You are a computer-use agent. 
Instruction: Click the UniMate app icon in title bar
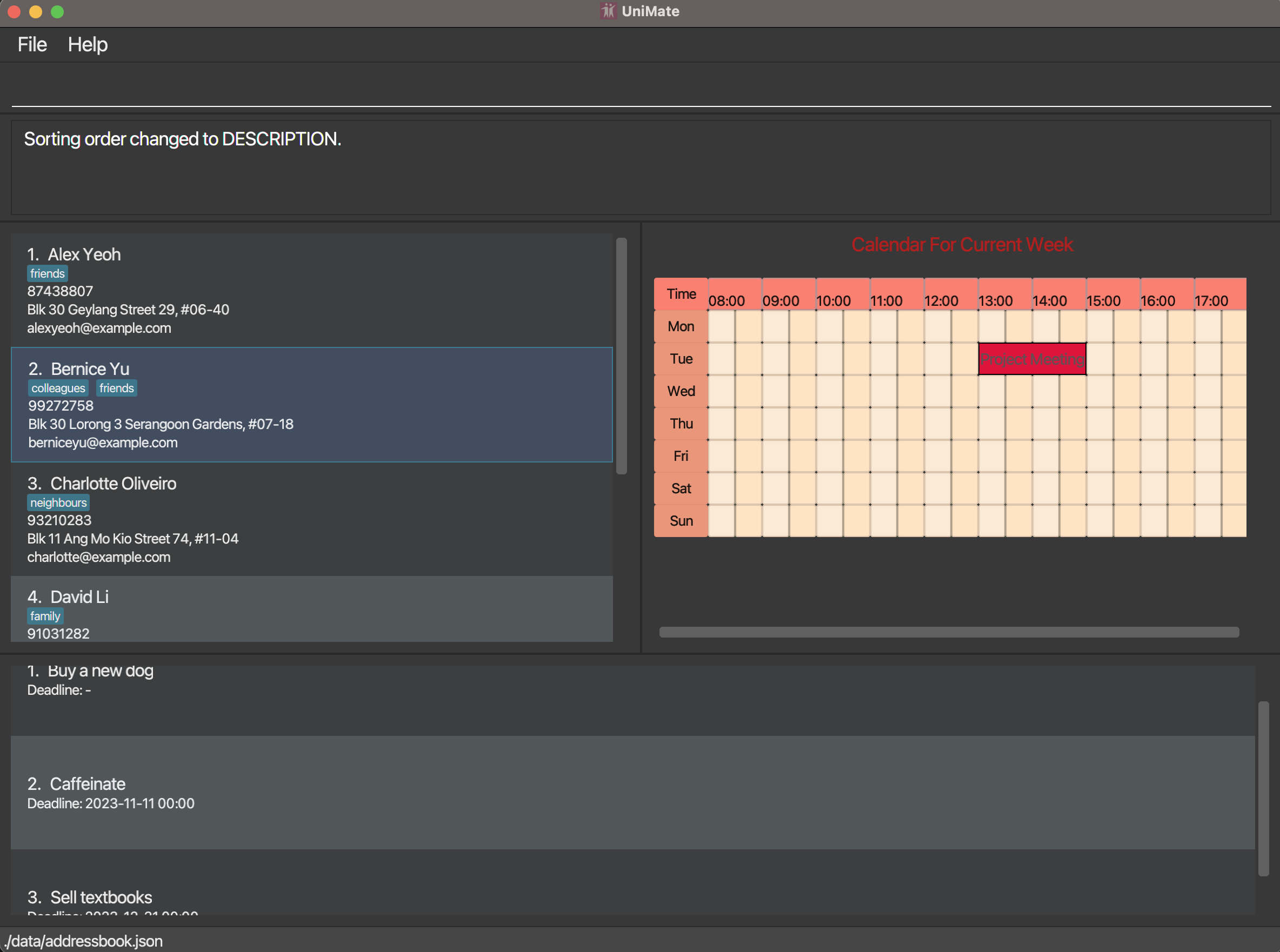click(608, 11)
